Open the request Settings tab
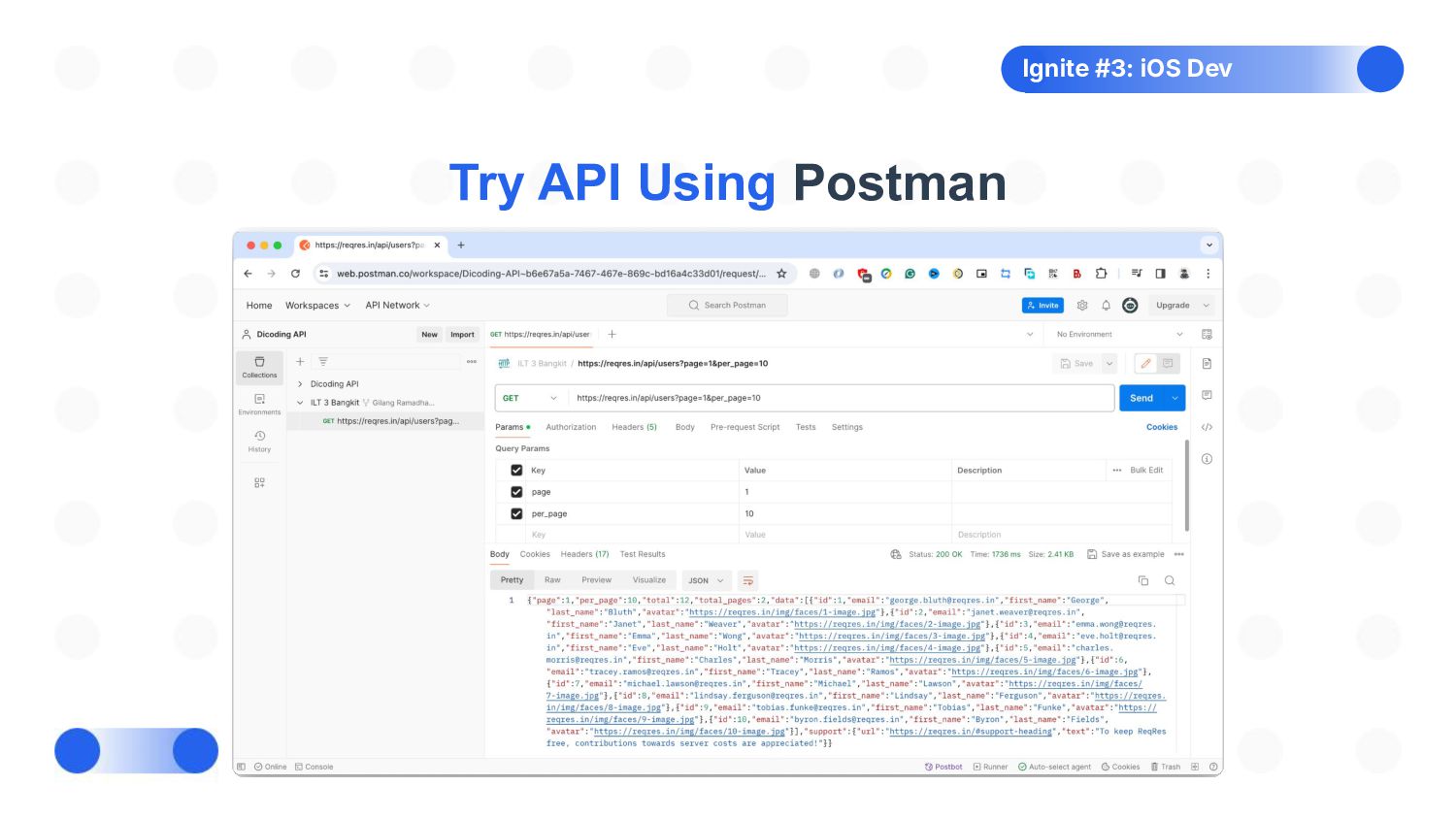1456x819 pixels. point(846,427)
